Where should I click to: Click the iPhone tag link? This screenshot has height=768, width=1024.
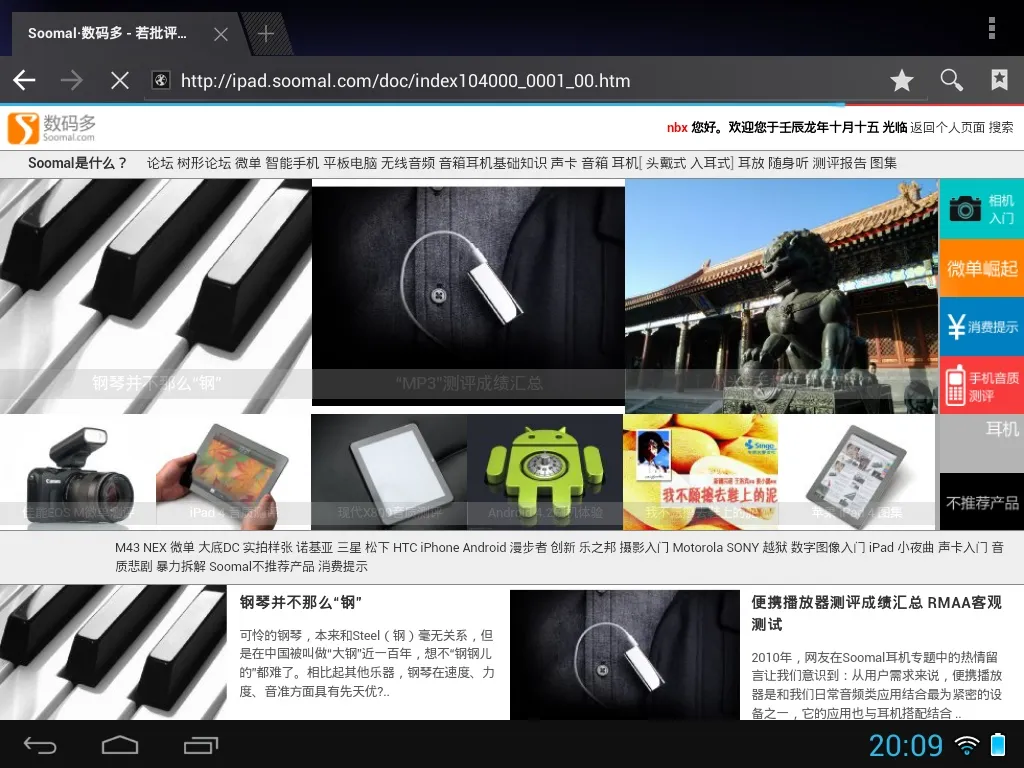pos(440,547)
